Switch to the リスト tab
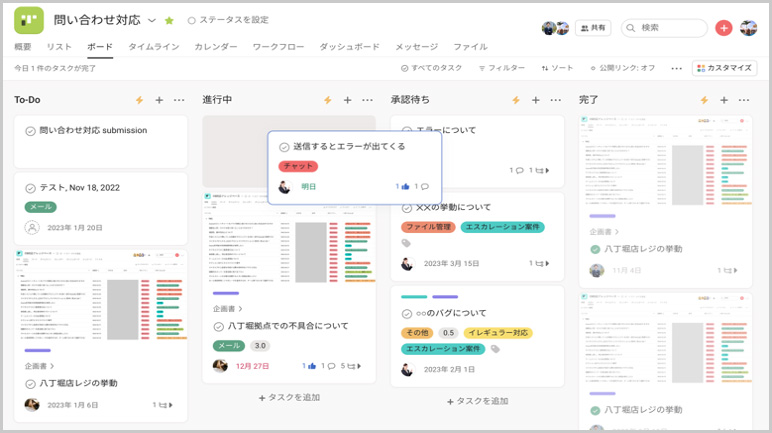Screen dimensions: 772x433 pyautogui.click(x=59, y=47)
